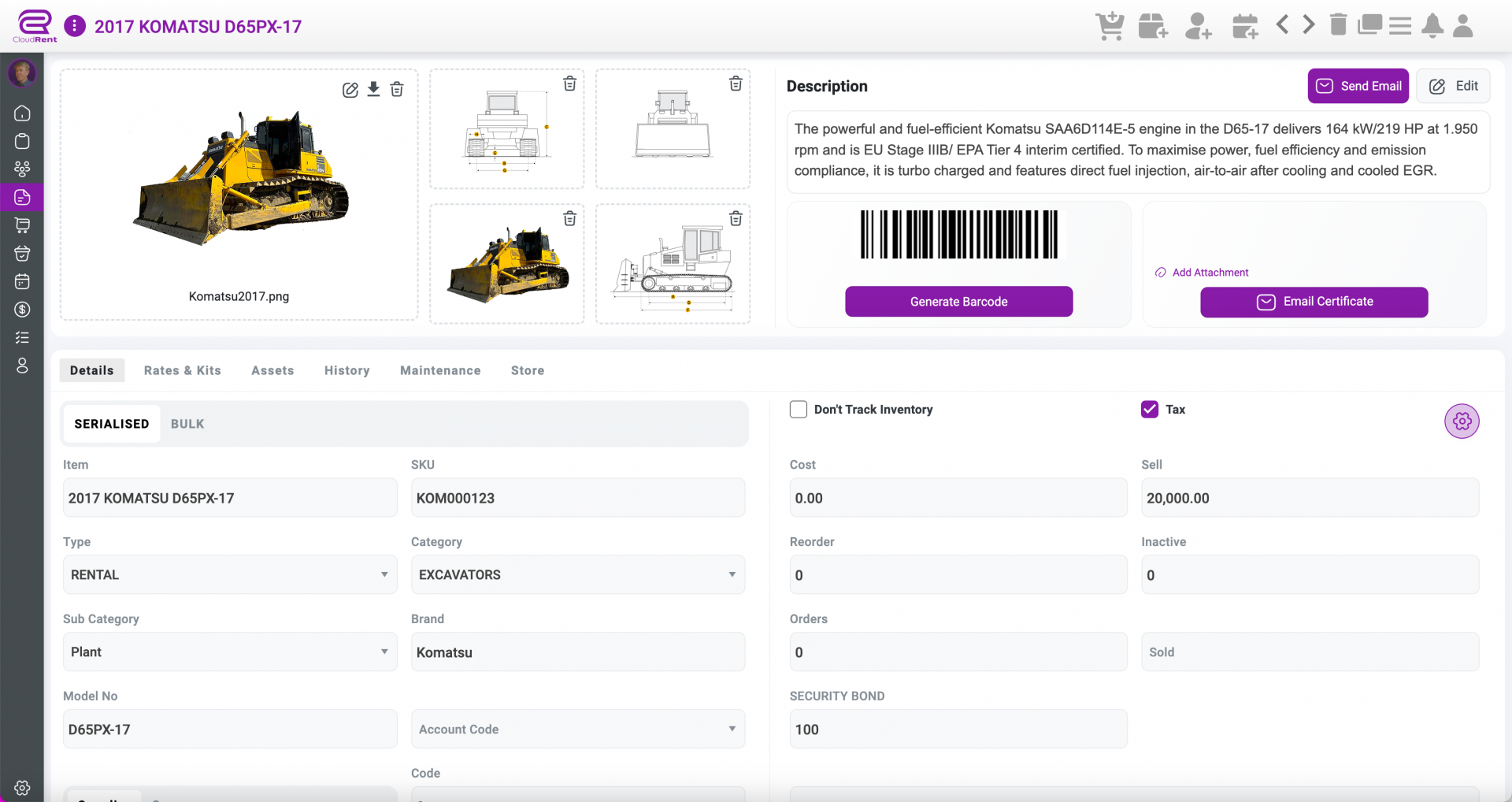Click the user avatar photo in sidebar

22,73
